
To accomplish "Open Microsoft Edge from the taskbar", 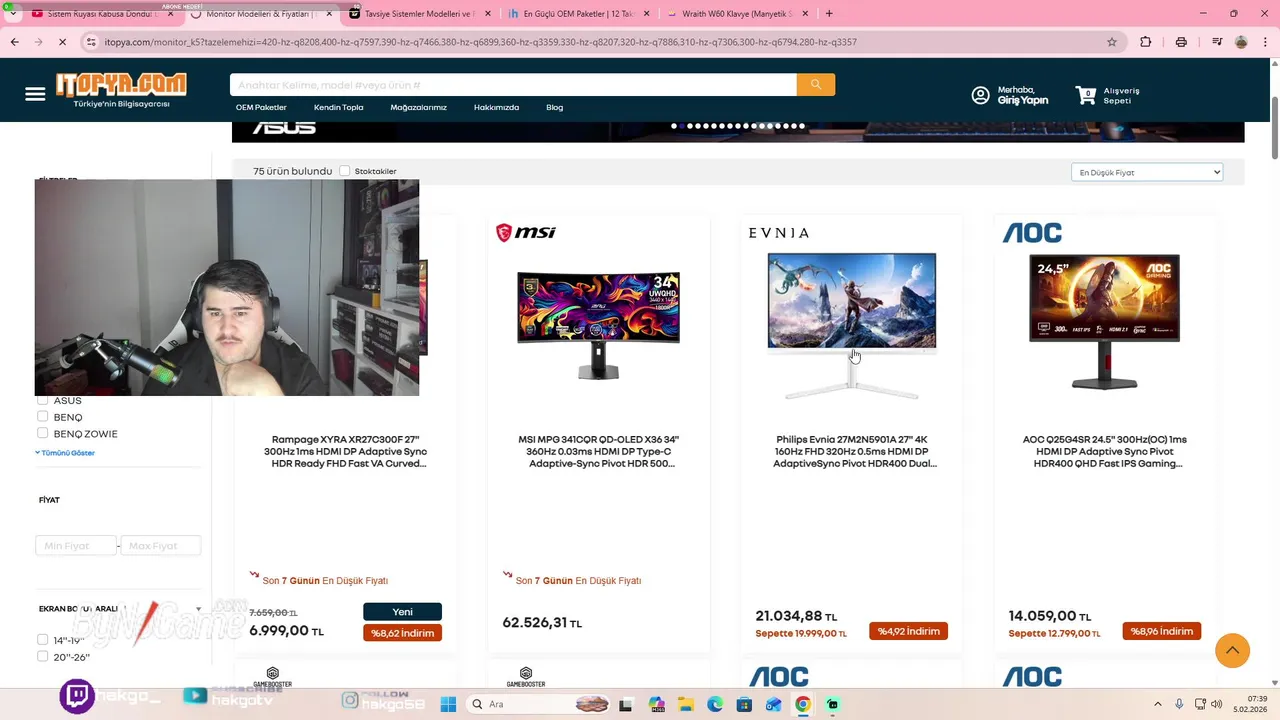I will coord(714,705).
